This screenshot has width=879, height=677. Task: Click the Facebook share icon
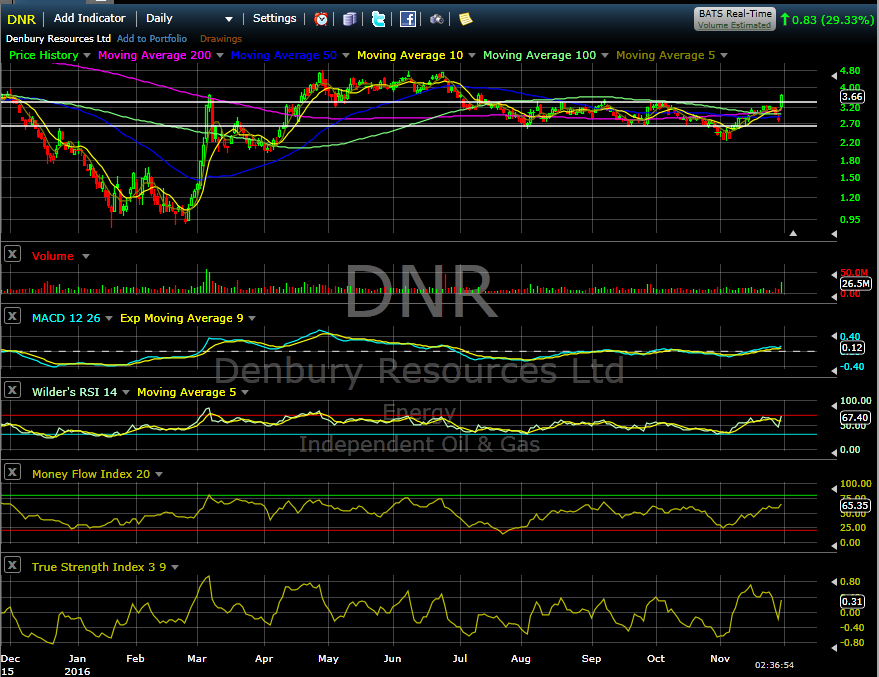point(407,19)
